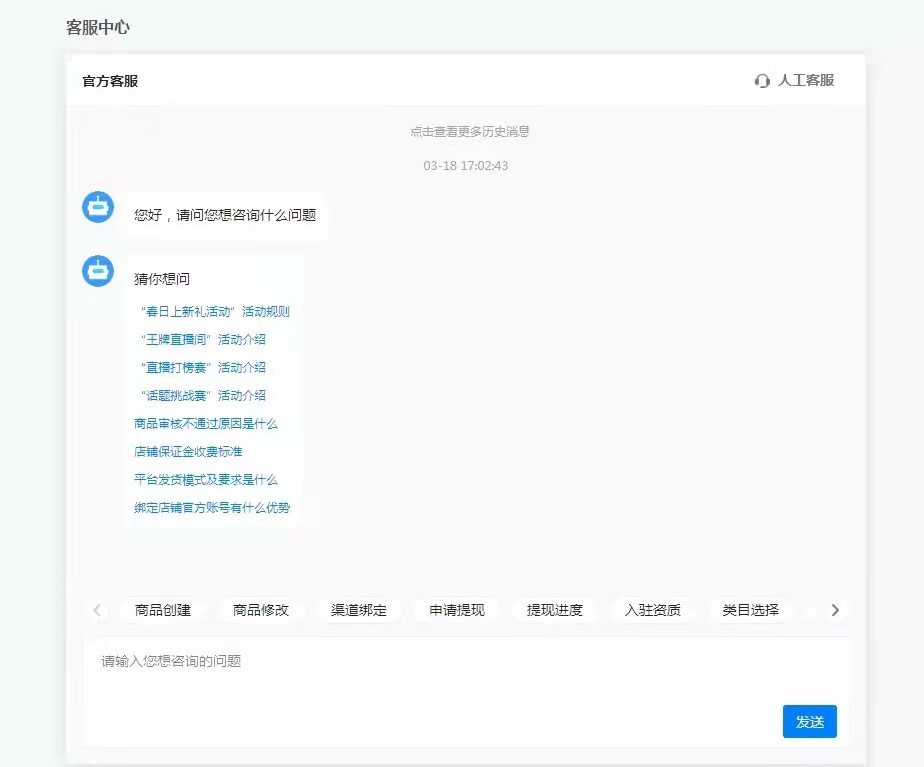
Task: Show previous quick-reply topics with left arrow
Action: (97, 610)
